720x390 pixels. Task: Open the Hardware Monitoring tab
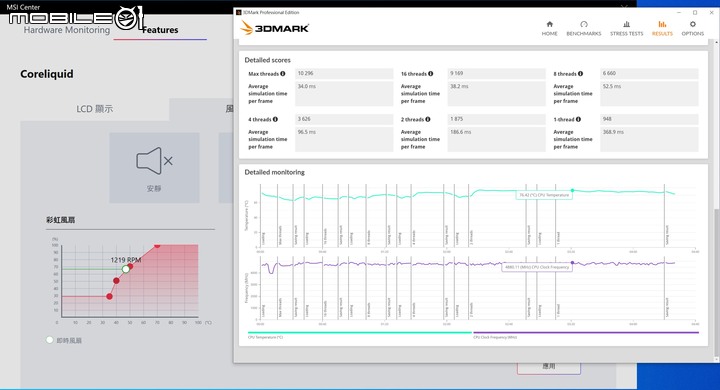pos(67,30)
